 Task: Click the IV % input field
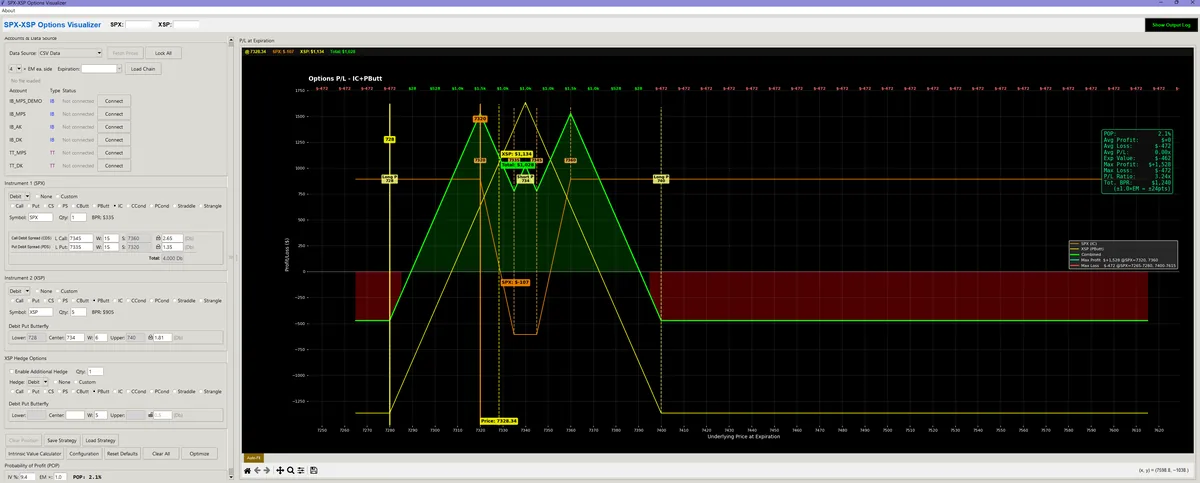27,477
